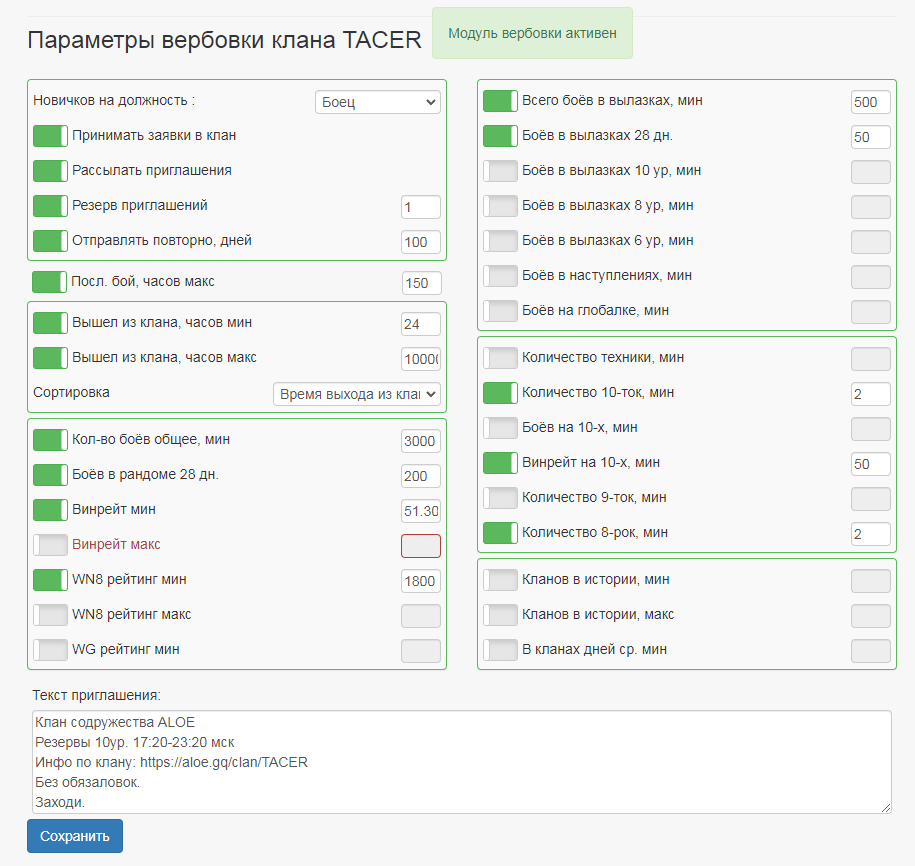The width and height of the screenshot is (915, 866).
Task: Disable 'Принимать заявки в клан' toggle
Action: [50, 136]
